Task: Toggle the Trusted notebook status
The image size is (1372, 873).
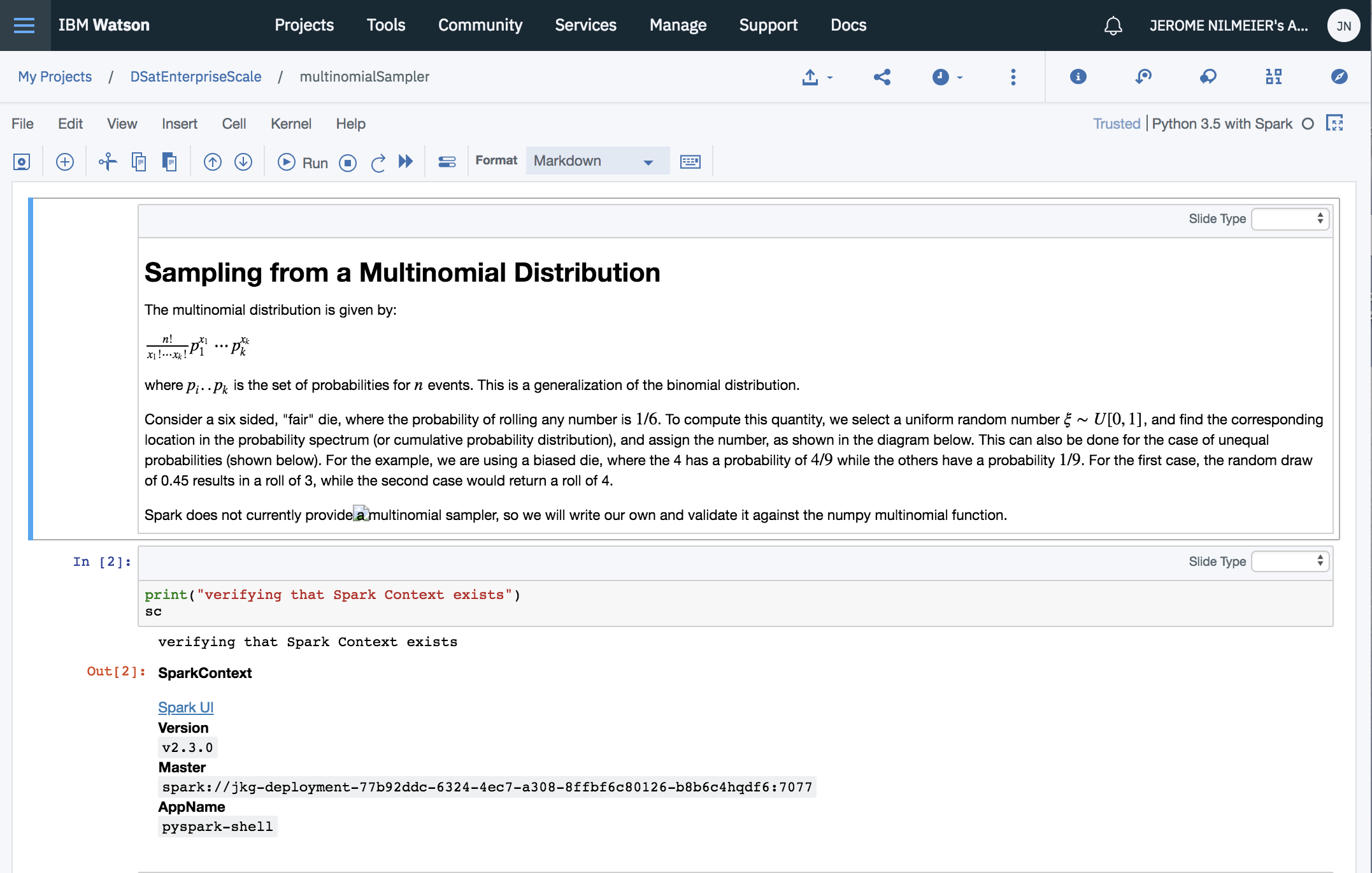Action: coord(1116,124)
